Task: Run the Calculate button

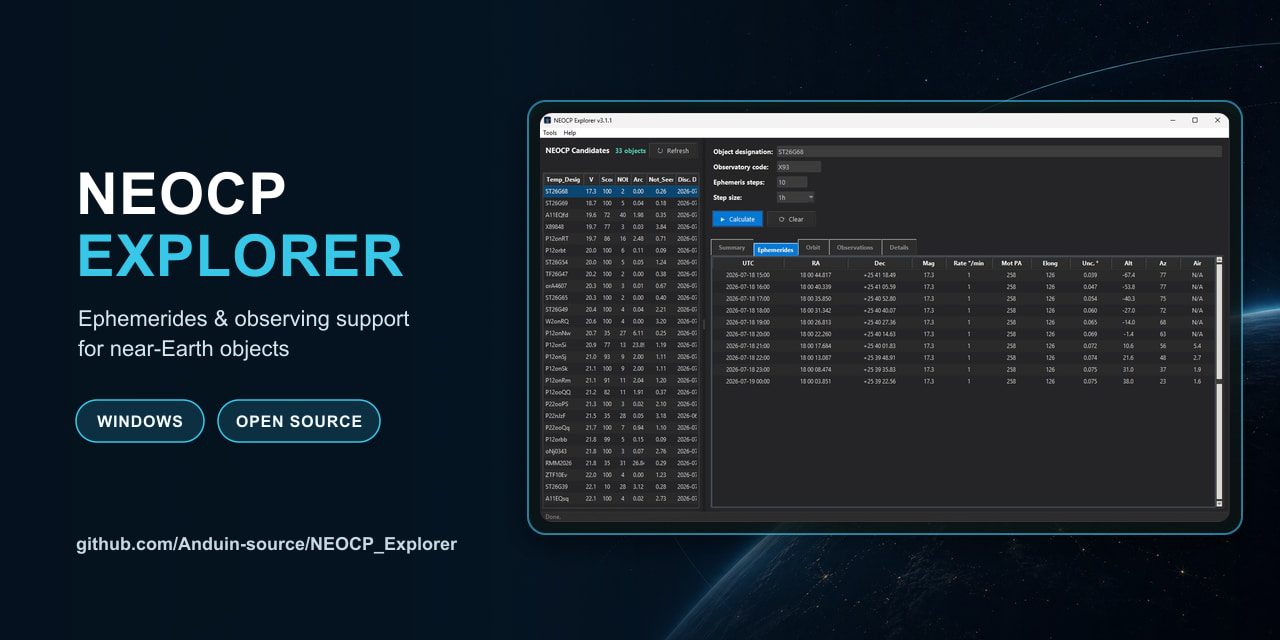Action: click(737, 219)
